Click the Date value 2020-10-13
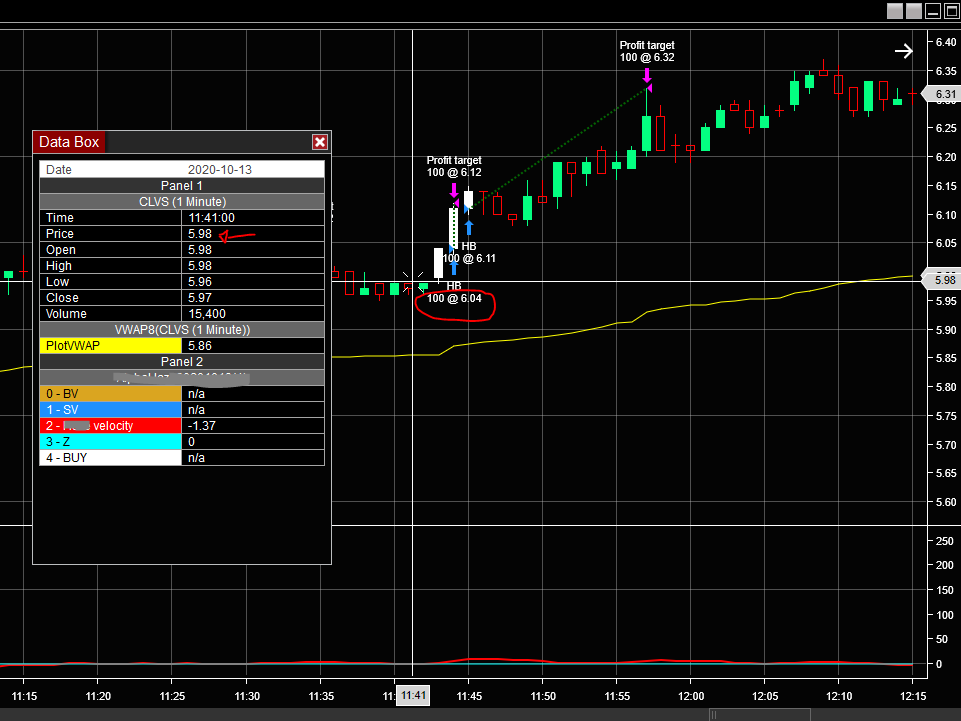This screenshot has height=721, width=961. (219, 170)
